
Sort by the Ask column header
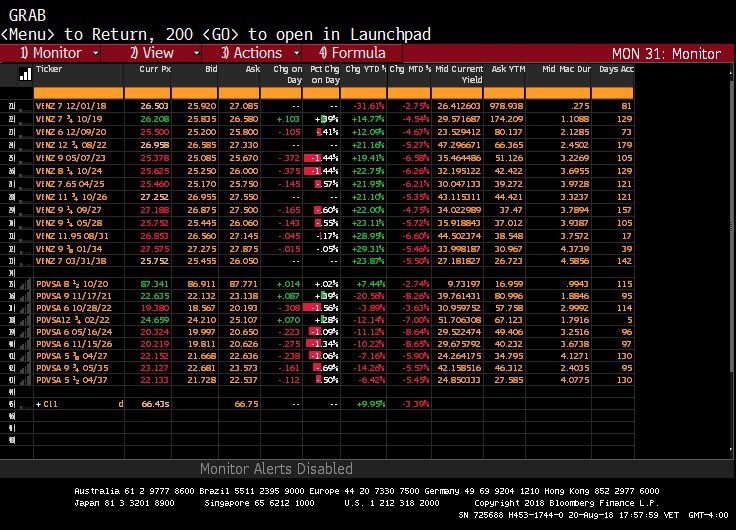point(253,69)
